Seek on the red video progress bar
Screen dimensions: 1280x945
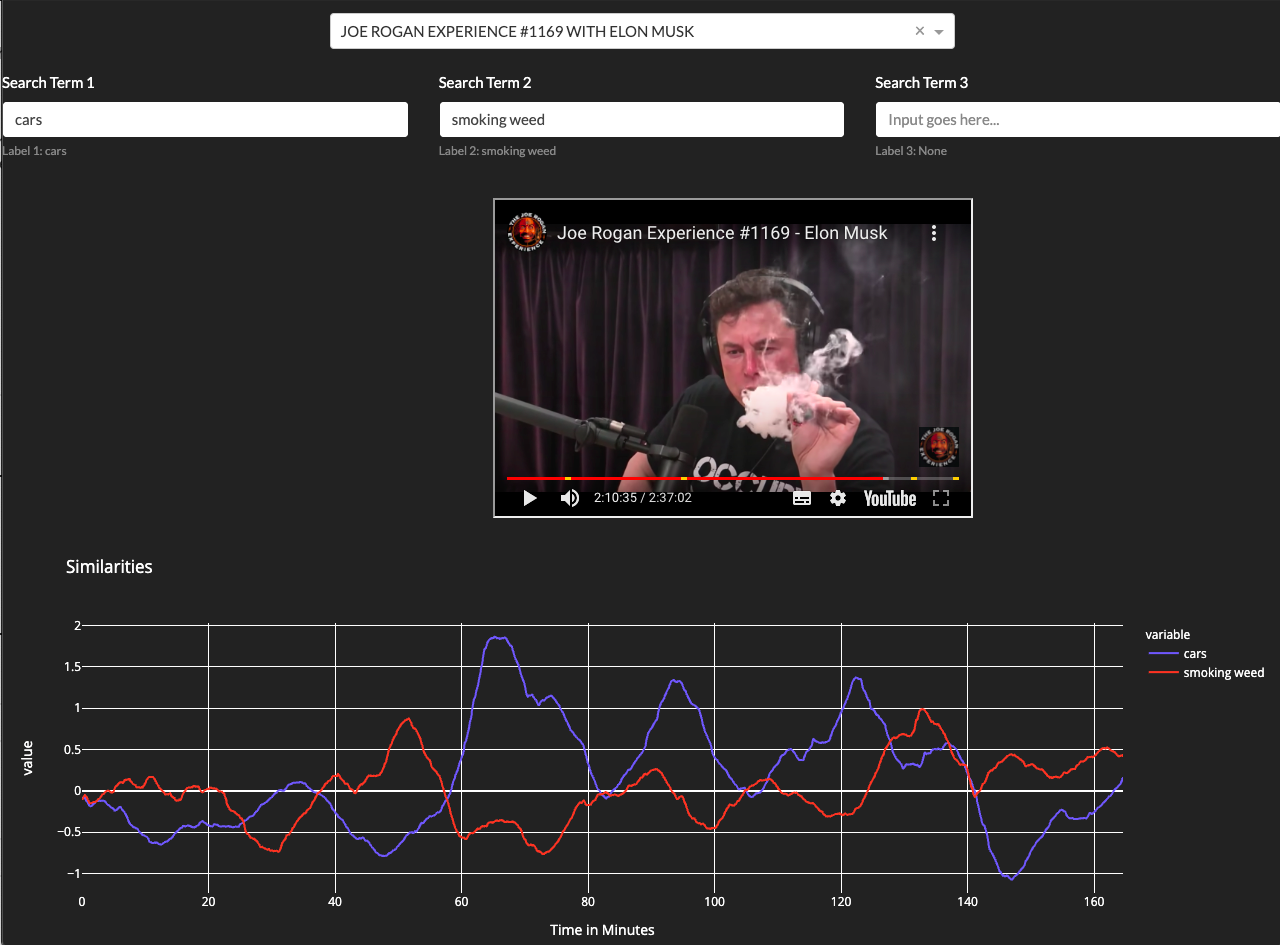733,479
